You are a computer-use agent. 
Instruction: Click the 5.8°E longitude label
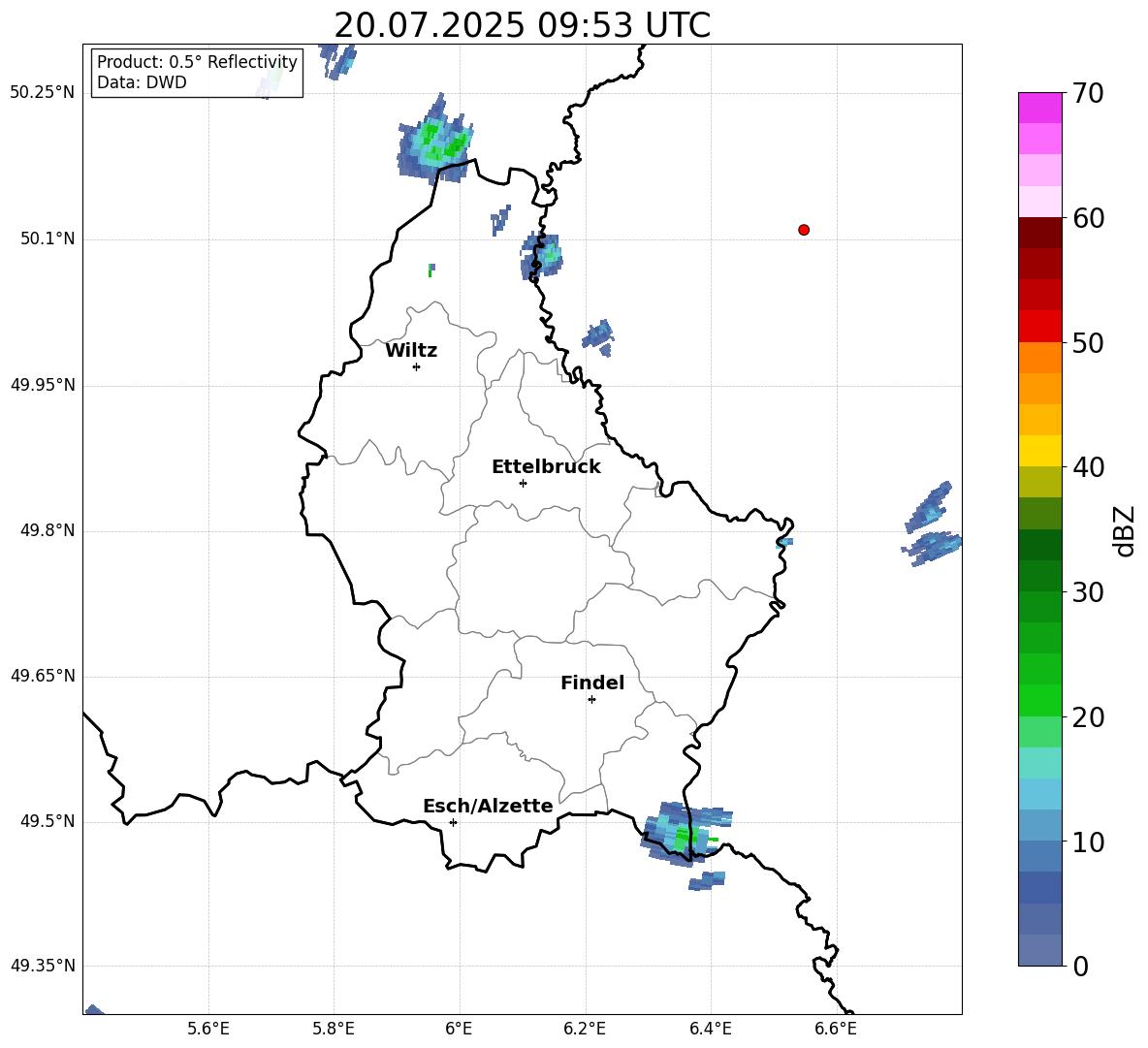[334, 1029]
